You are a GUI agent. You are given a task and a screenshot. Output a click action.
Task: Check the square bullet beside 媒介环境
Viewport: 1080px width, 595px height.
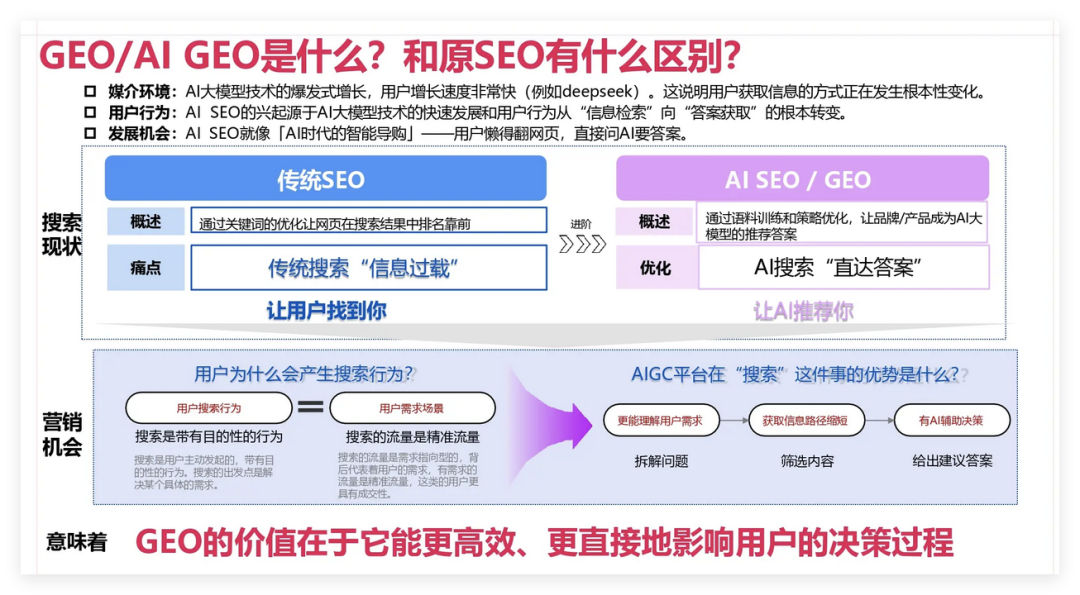tap(90, 92)
